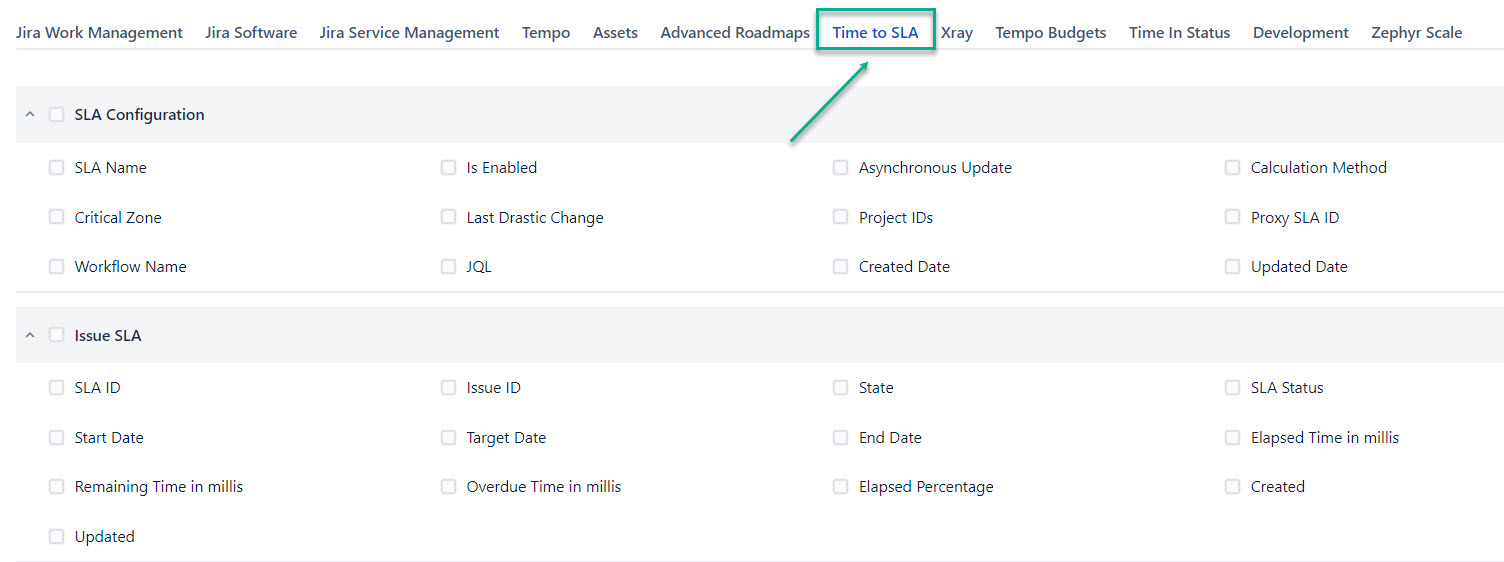Select the Time In Status tab

[x=1179, y=33]
